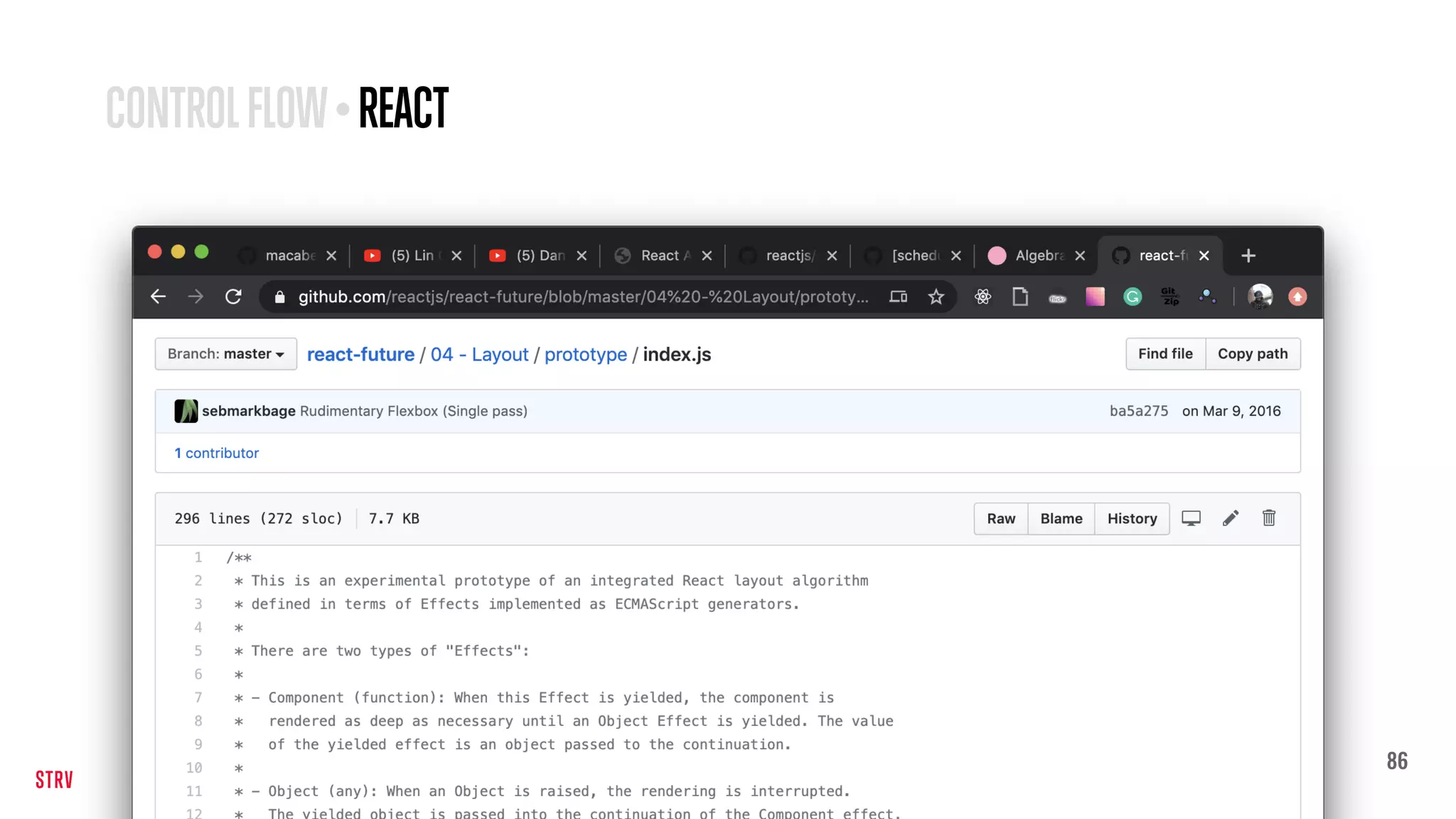1456x819 pixels.
Task: Open the react-future breadcrumb link
Action: pyautogui.click(x=360, y=354)
